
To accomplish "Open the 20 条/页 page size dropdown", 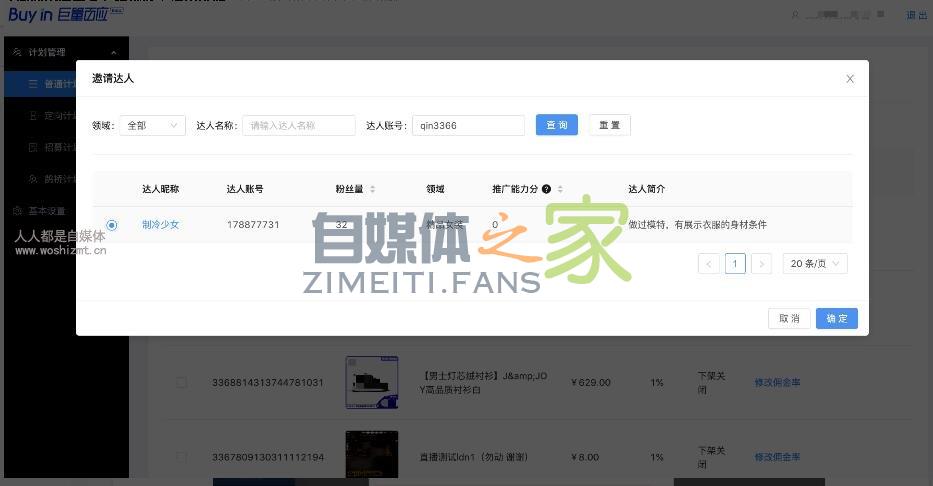I will [x=815, y=264].
